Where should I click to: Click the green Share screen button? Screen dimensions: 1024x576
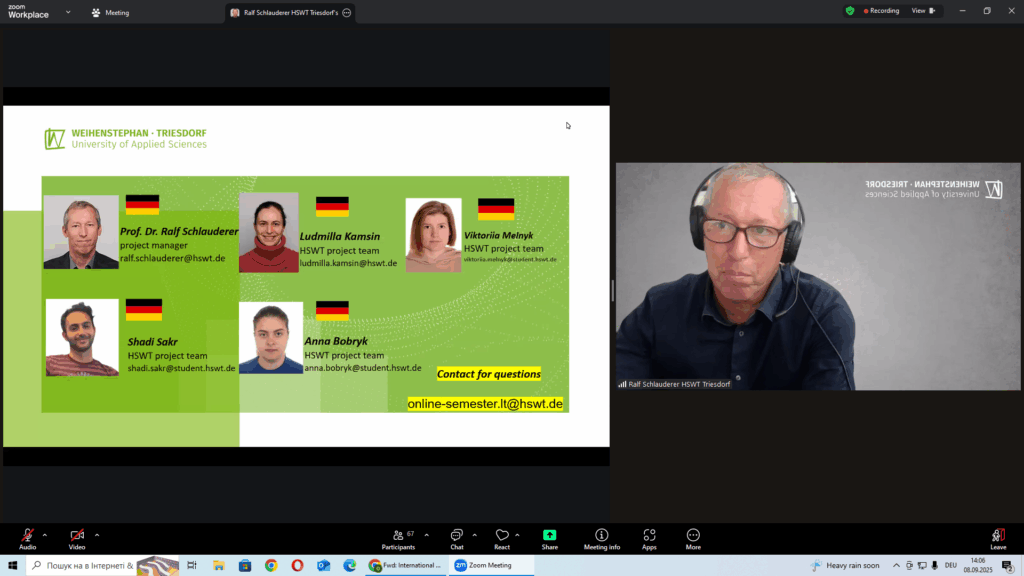(549, 539)
